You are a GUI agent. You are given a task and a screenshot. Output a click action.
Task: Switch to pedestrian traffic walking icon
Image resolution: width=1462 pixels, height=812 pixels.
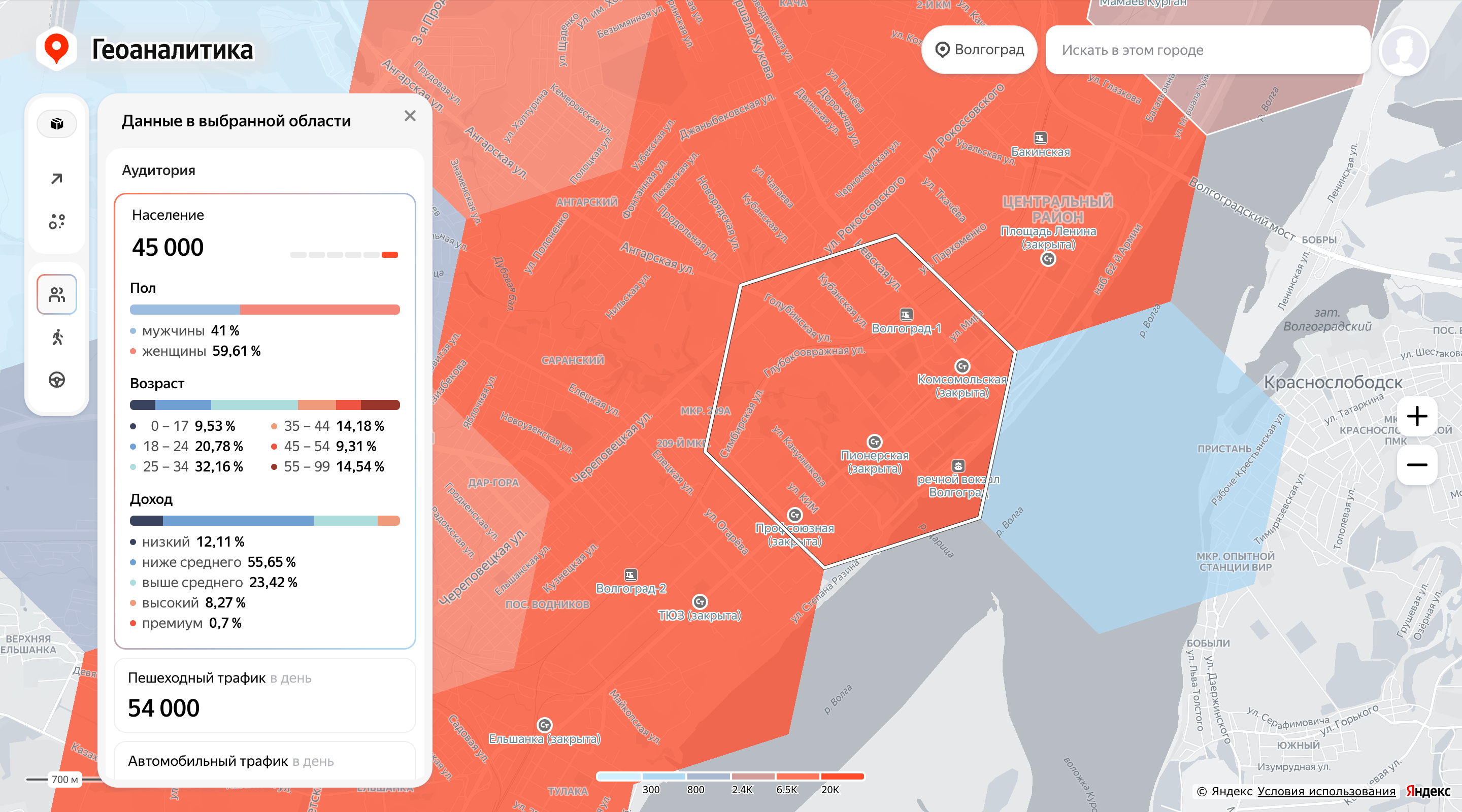coord(57,337)
